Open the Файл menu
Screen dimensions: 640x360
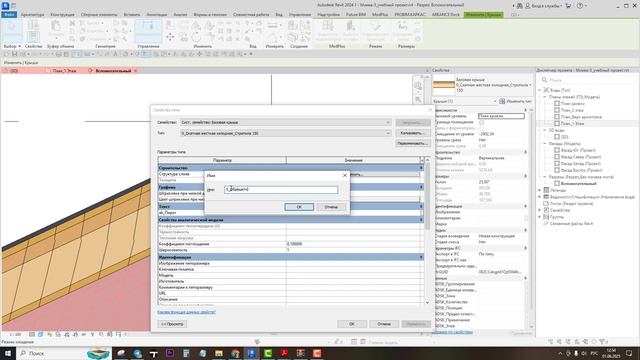click(x=9, y=15)
